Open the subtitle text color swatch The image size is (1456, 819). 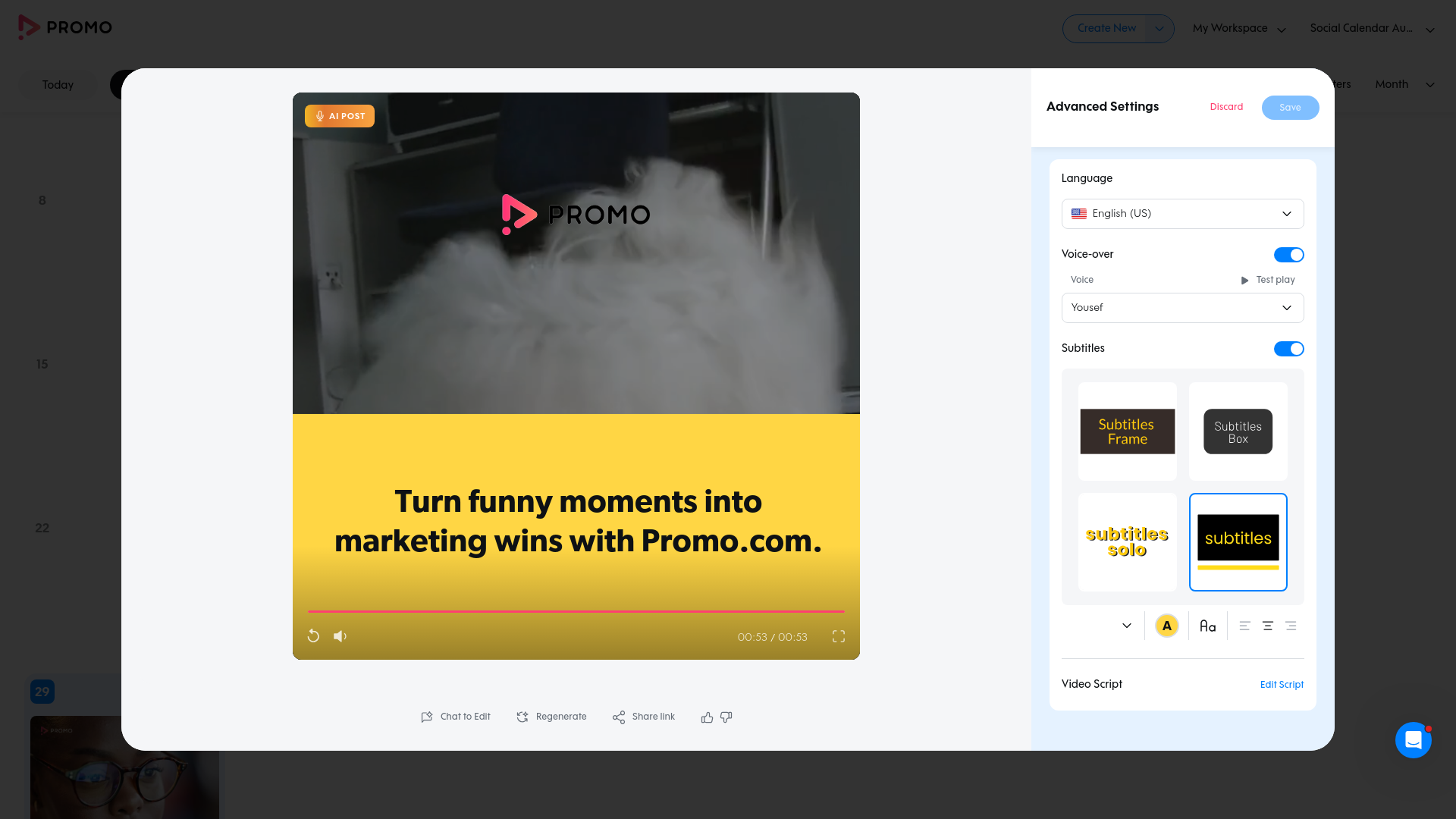(x=1167, y=626)
